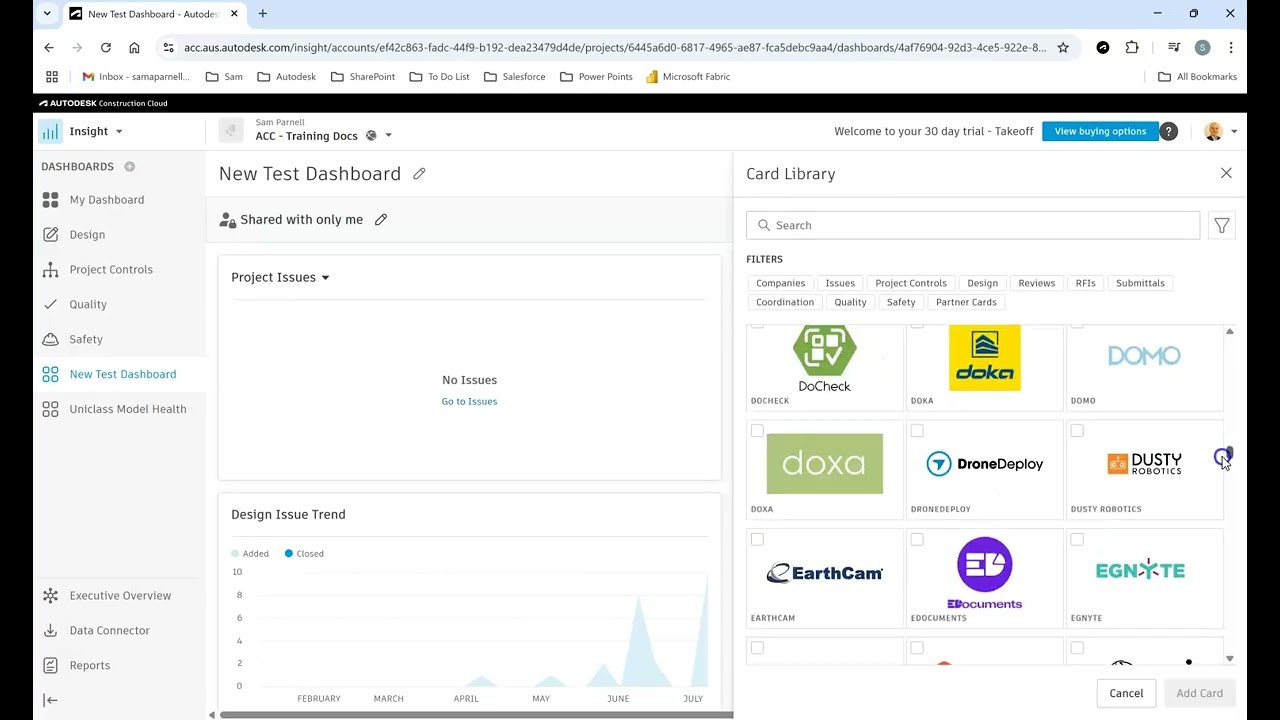The height and width of the screenshot is (720, 1280).
Task: Tick the DUSTY ROBOTICS card checkbox
Action: pos(1077,431)
